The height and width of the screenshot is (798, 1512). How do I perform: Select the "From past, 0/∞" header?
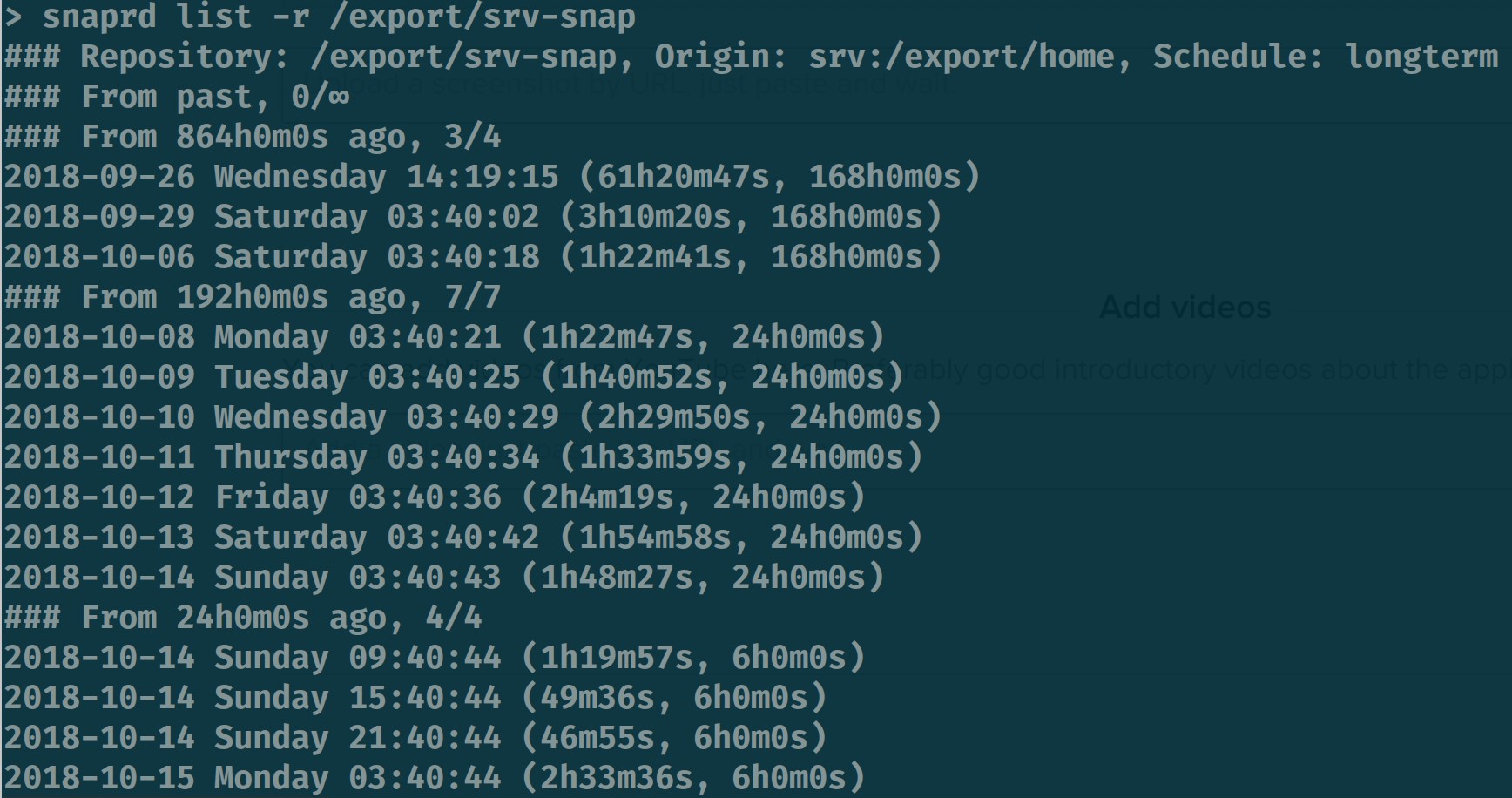tap(177, 97)
